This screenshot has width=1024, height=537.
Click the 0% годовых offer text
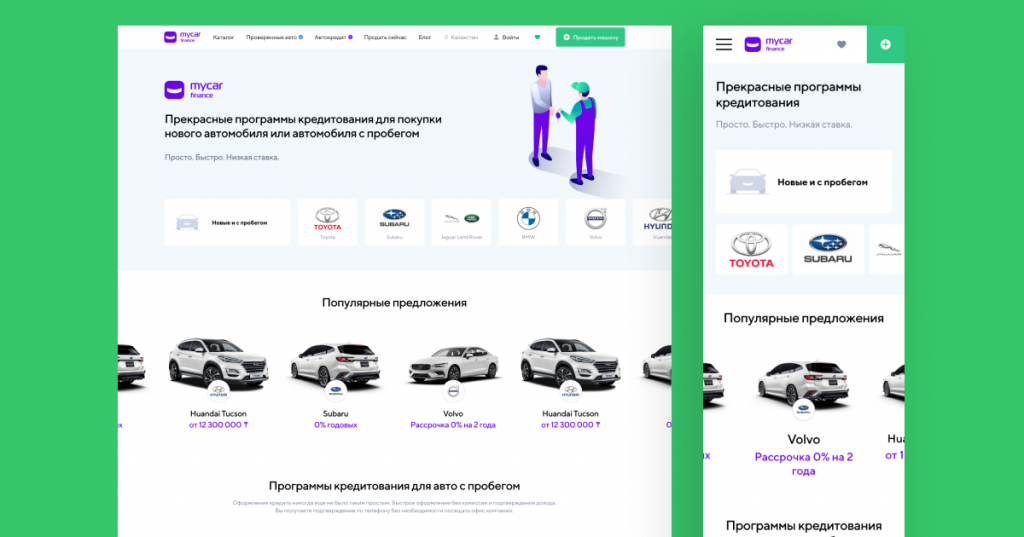click(336, 425)
